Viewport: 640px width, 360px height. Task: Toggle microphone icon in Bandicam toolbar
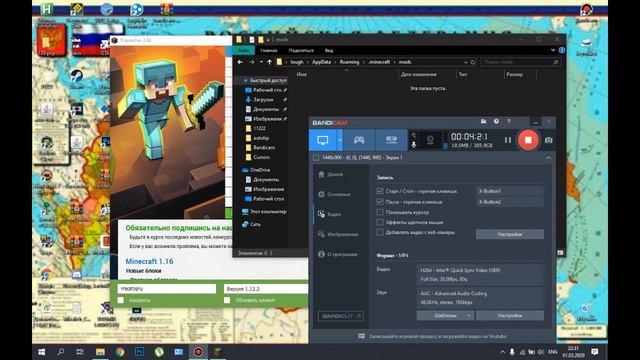tap(413, 144)
